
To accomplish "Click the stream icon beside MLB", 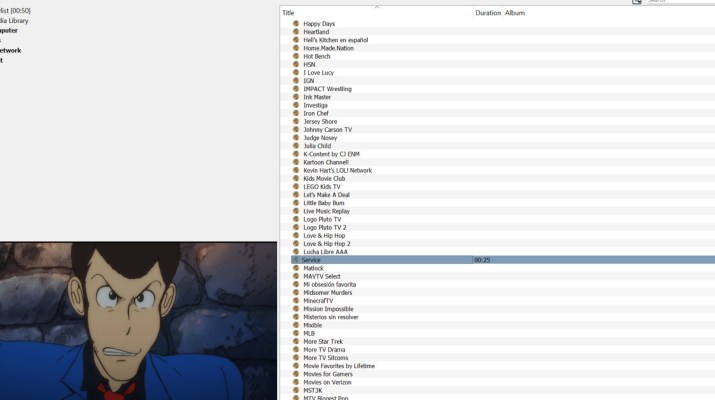I will (x=296, y=333).
